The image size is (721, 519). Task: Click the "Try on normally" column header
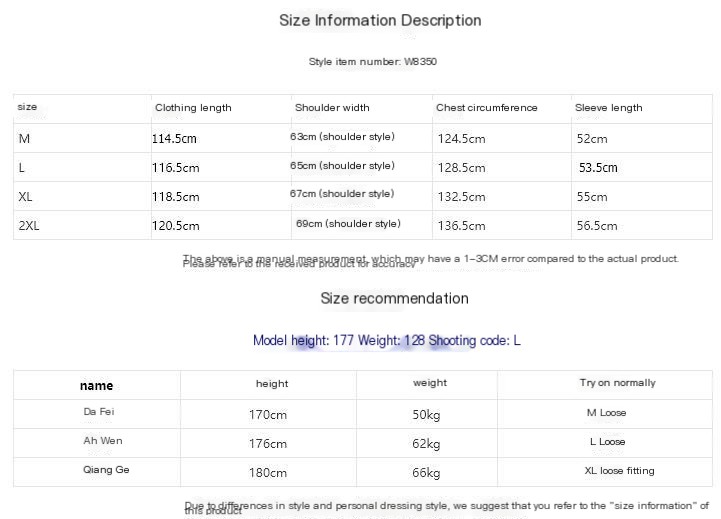click(617, 383)
